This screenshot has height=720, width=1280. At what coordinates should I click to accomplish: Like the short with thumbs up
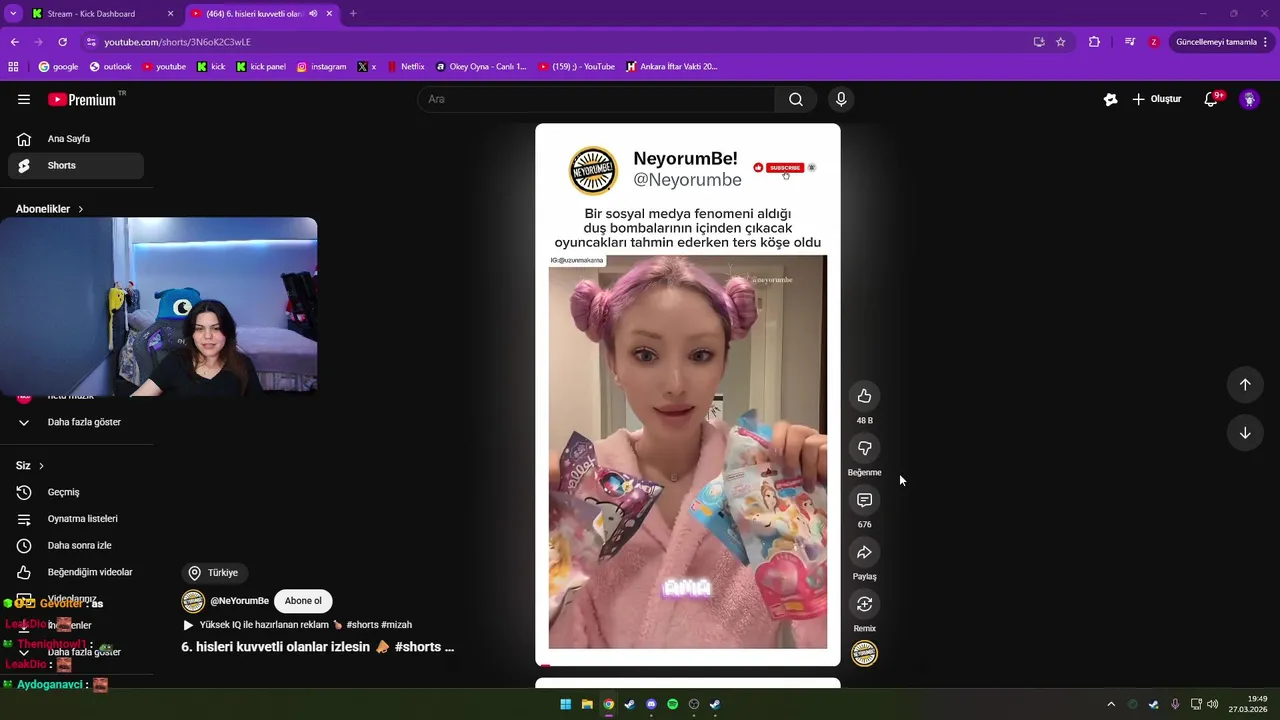(x=864, y=396)
